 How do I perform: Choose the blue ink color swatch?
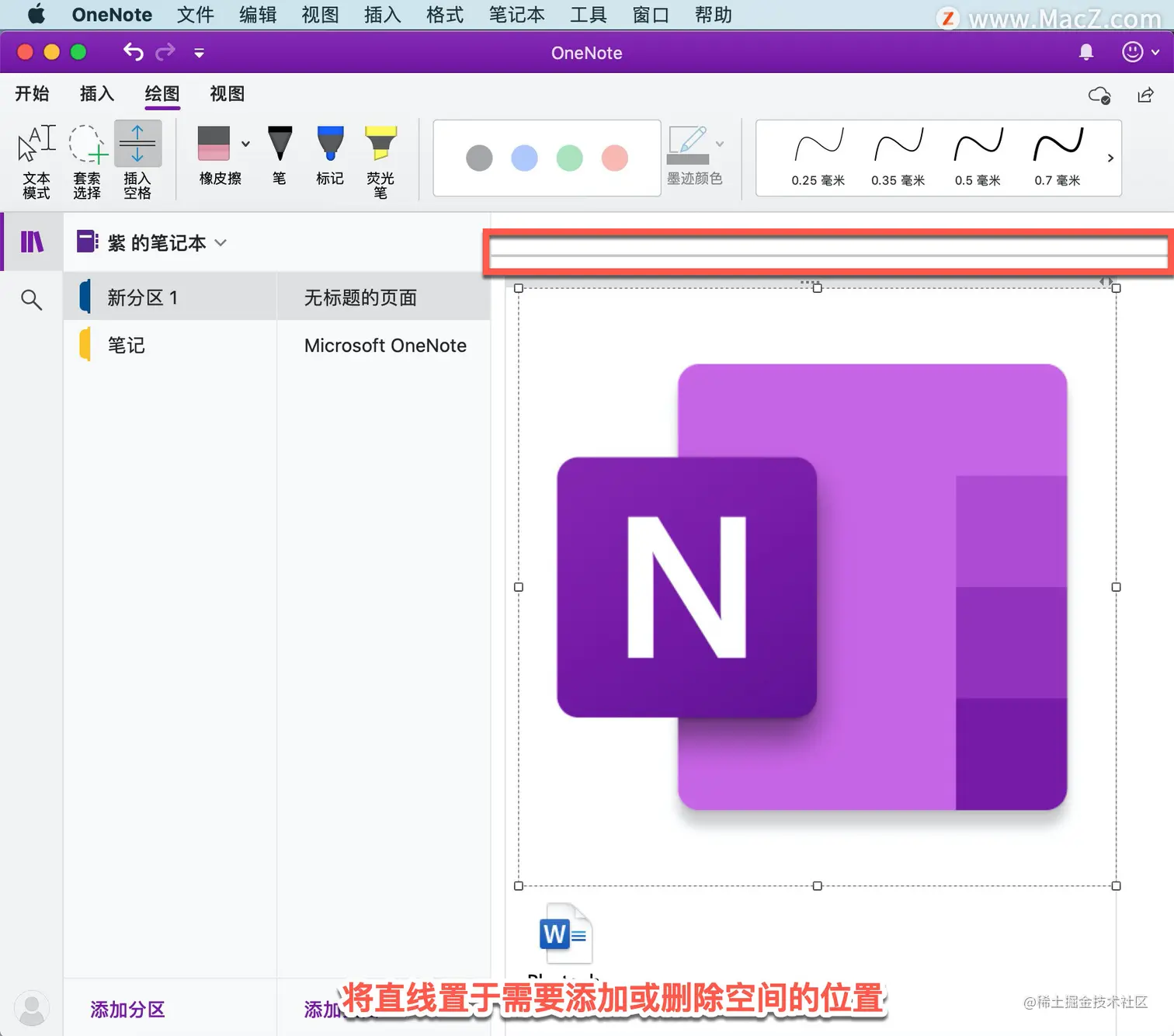(x=524, y=158)
